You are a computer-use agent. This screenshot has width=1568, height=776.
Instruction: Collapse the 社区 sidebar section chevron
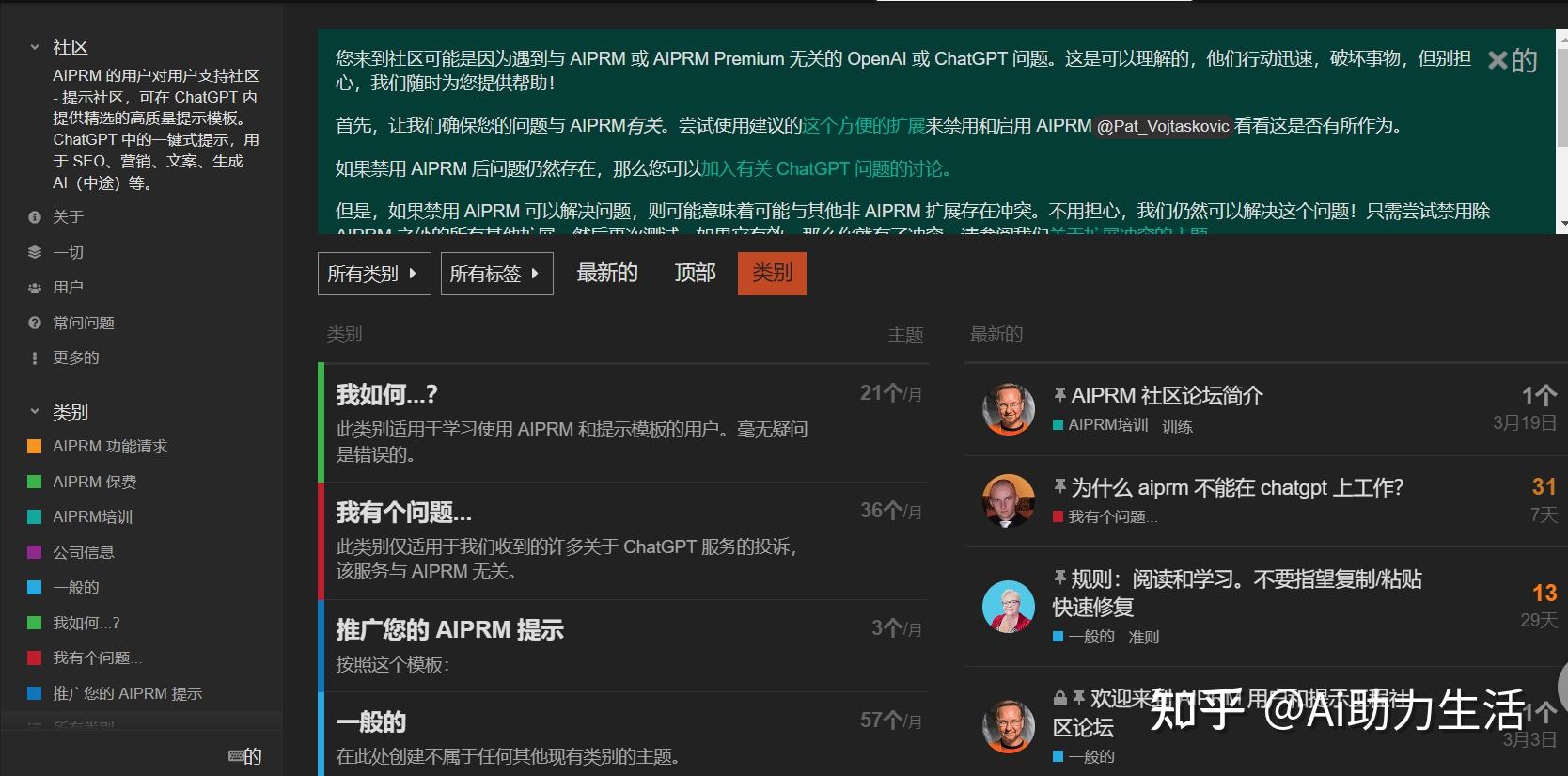35,46
